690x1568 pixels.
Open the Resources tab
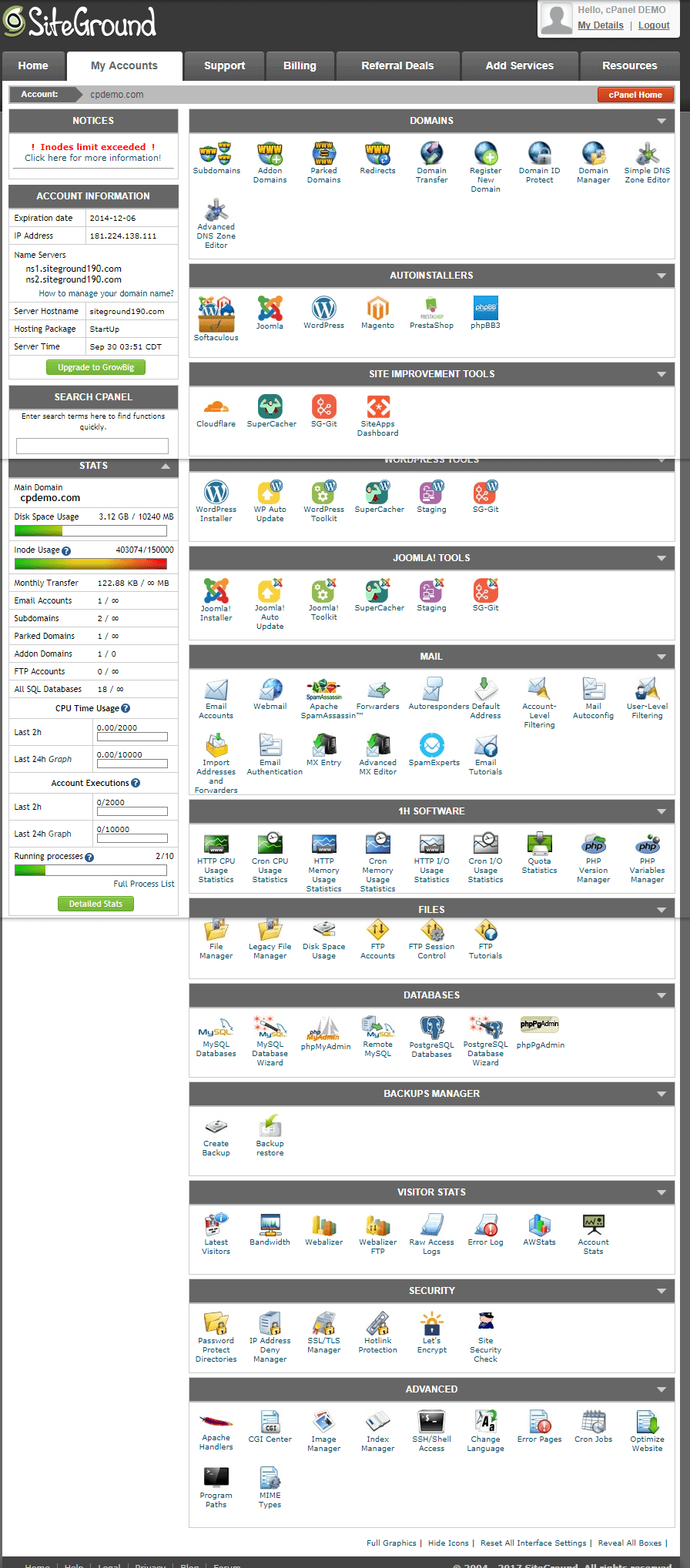tap(630, 66)
